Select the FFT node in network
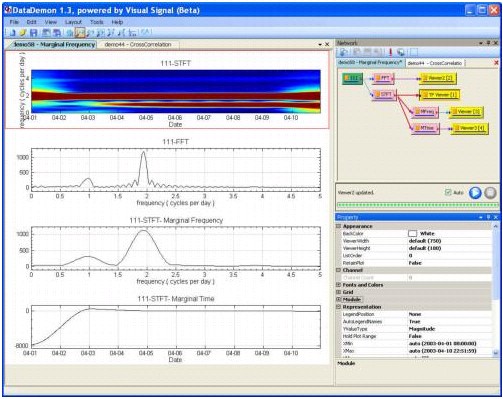The image size is (503, 399). point(383,78)
